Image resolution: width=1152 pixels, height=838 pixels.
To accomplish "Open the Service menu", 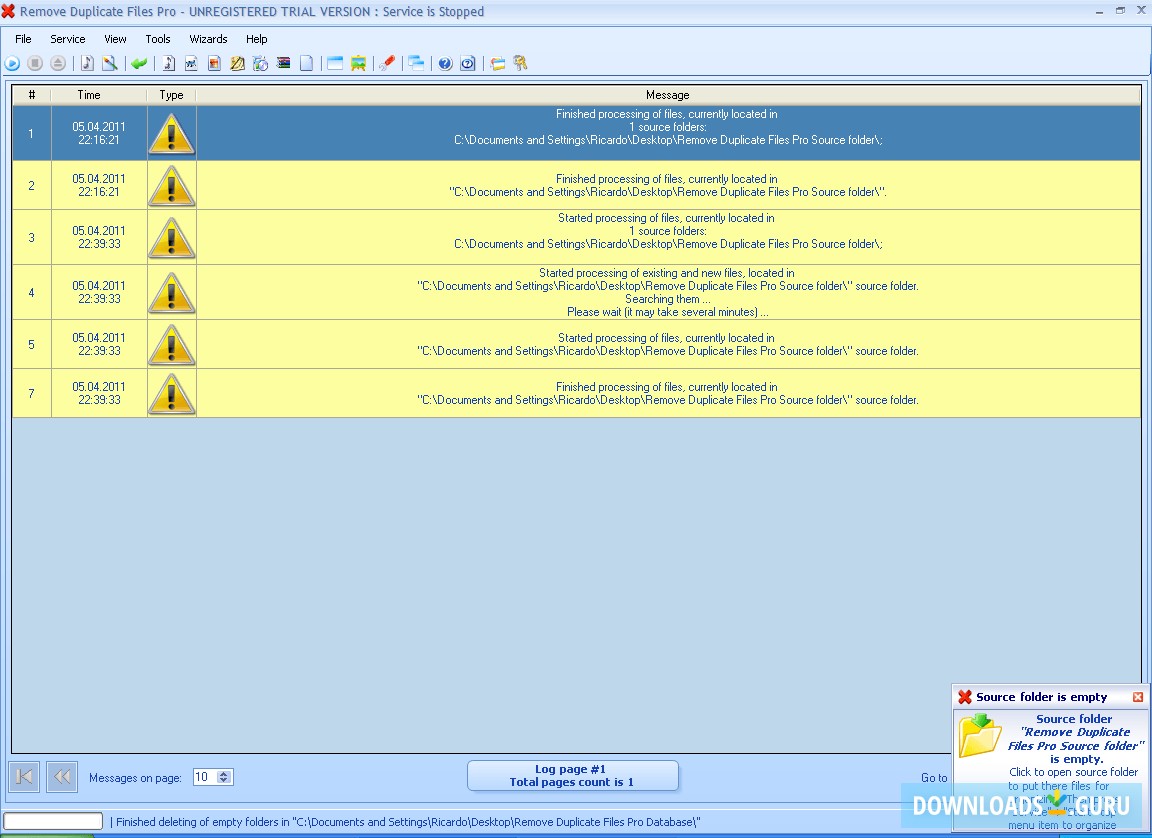I will tap(68, 39).
